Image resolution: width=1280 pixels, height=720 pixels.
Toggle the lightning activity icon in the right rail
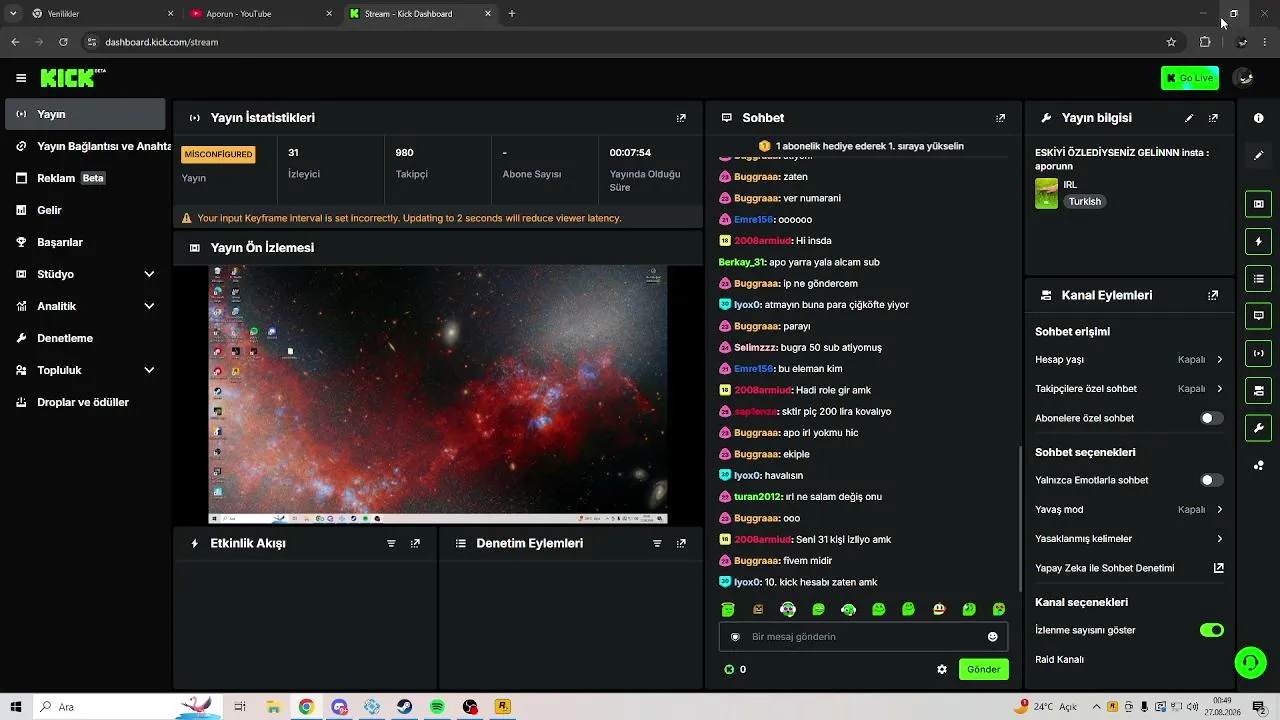point(1258,241)
